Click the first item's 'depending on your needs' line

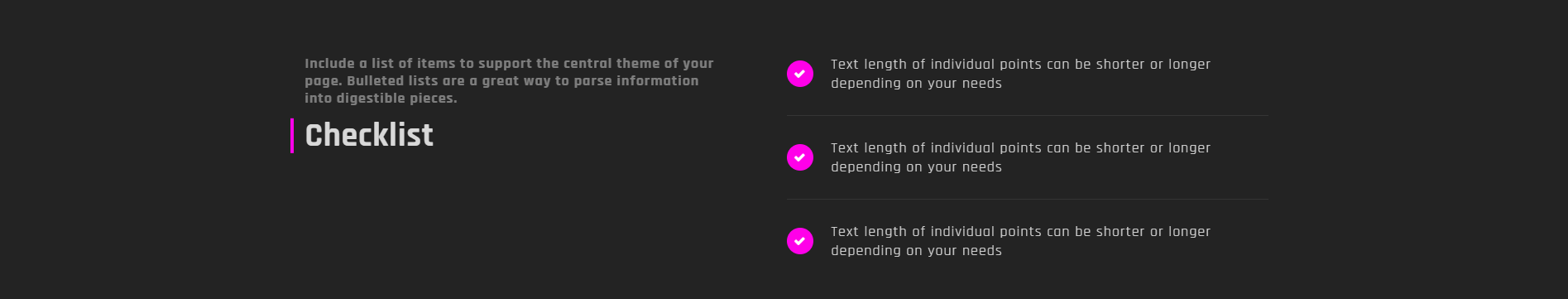coord(916,84)
